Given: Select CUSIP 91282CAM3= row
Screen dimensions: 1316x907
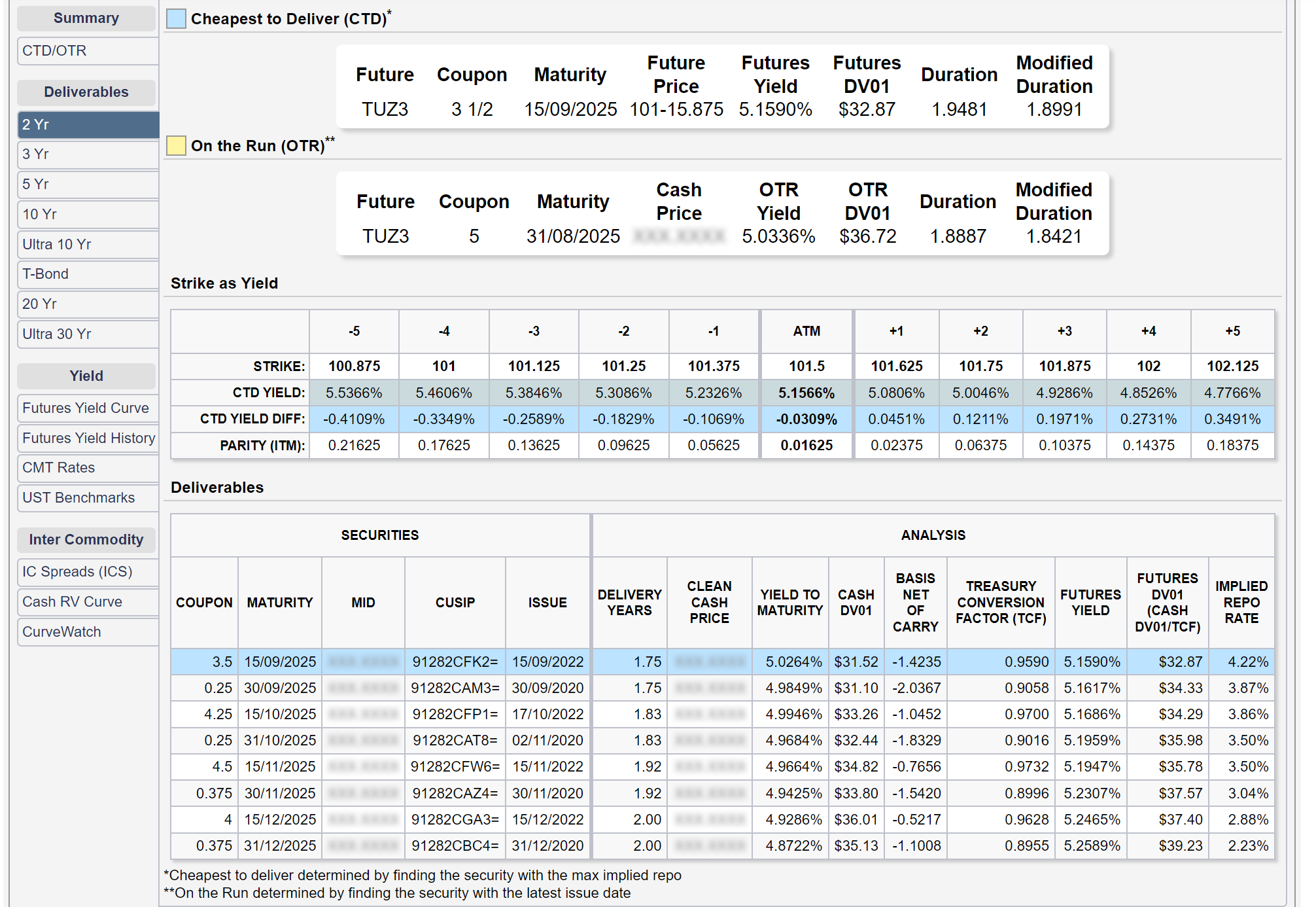Looking at the screenshot, I should coord(723,688).
